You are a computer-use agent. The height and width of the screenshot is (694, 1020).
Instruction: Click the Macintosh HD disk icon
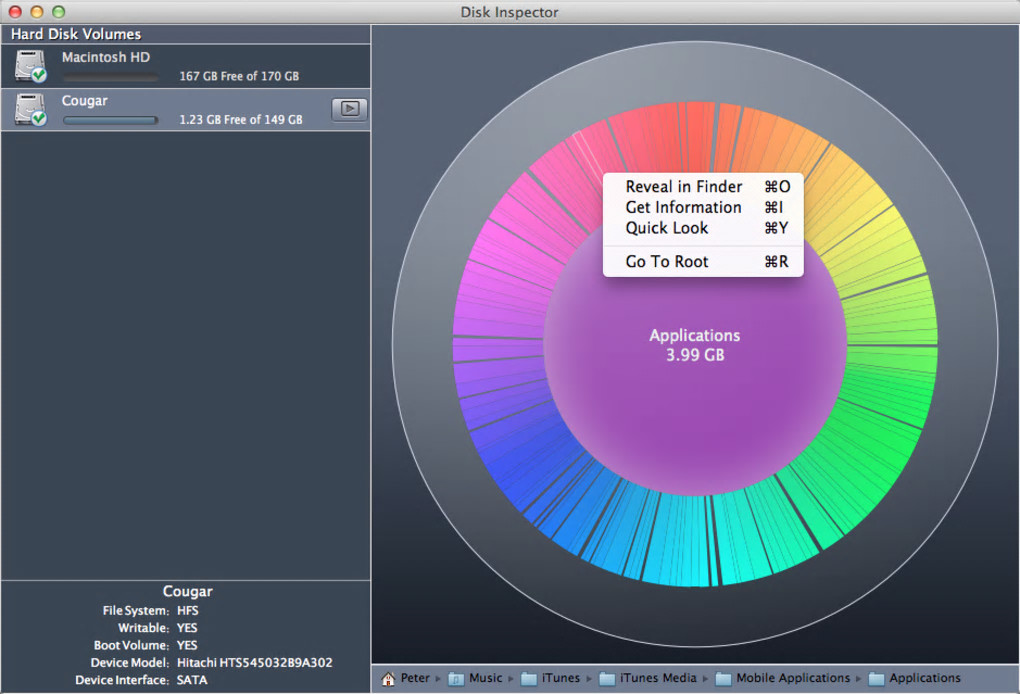pos(30,66)
